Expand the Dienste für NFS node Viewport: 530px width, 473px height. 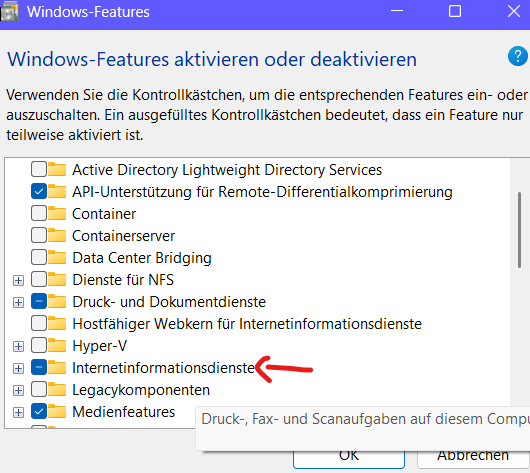[18, 280]
